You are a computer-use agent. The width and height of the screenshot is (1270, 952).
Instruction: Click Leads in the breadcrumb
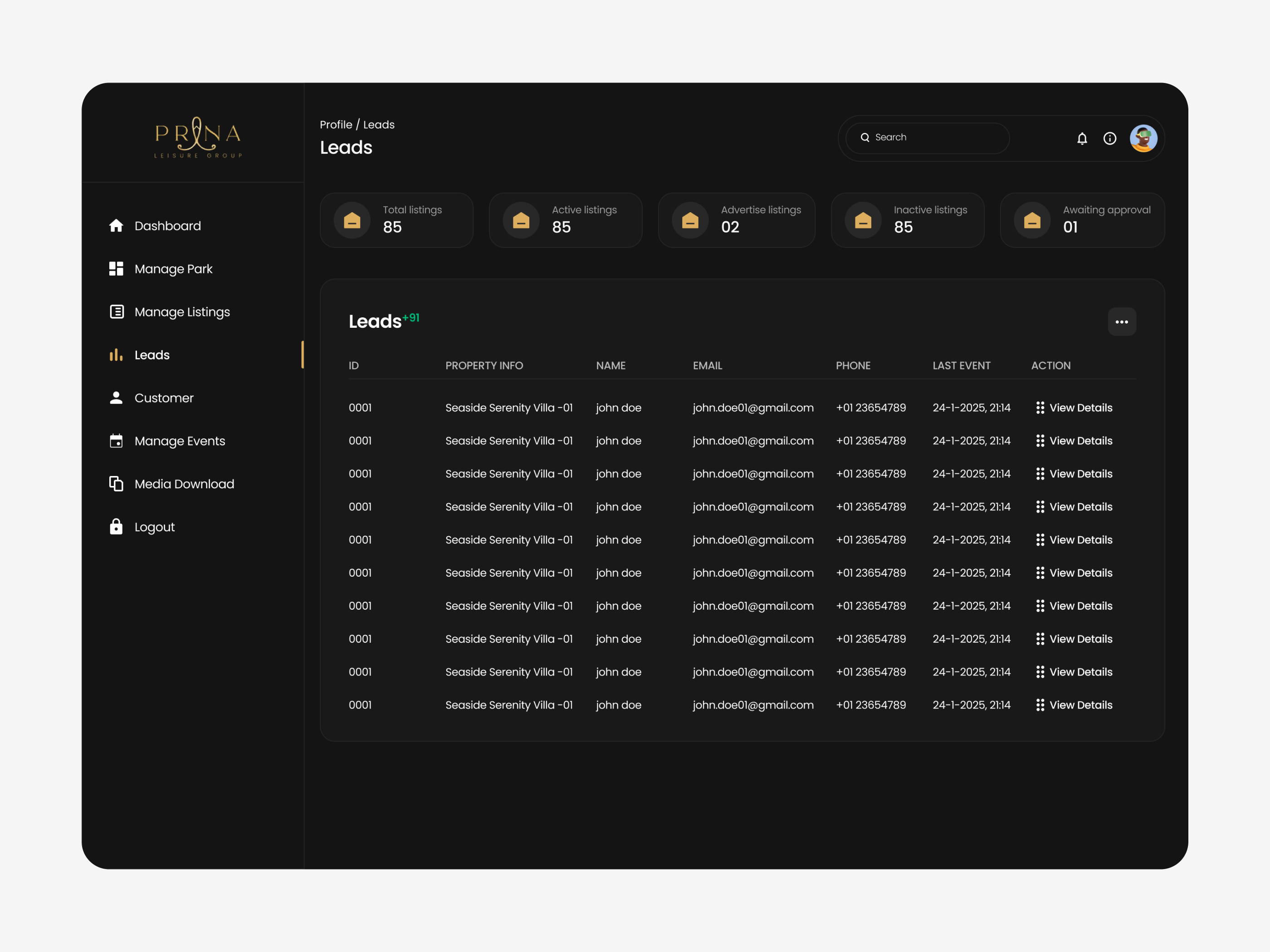tap(379, 125)
